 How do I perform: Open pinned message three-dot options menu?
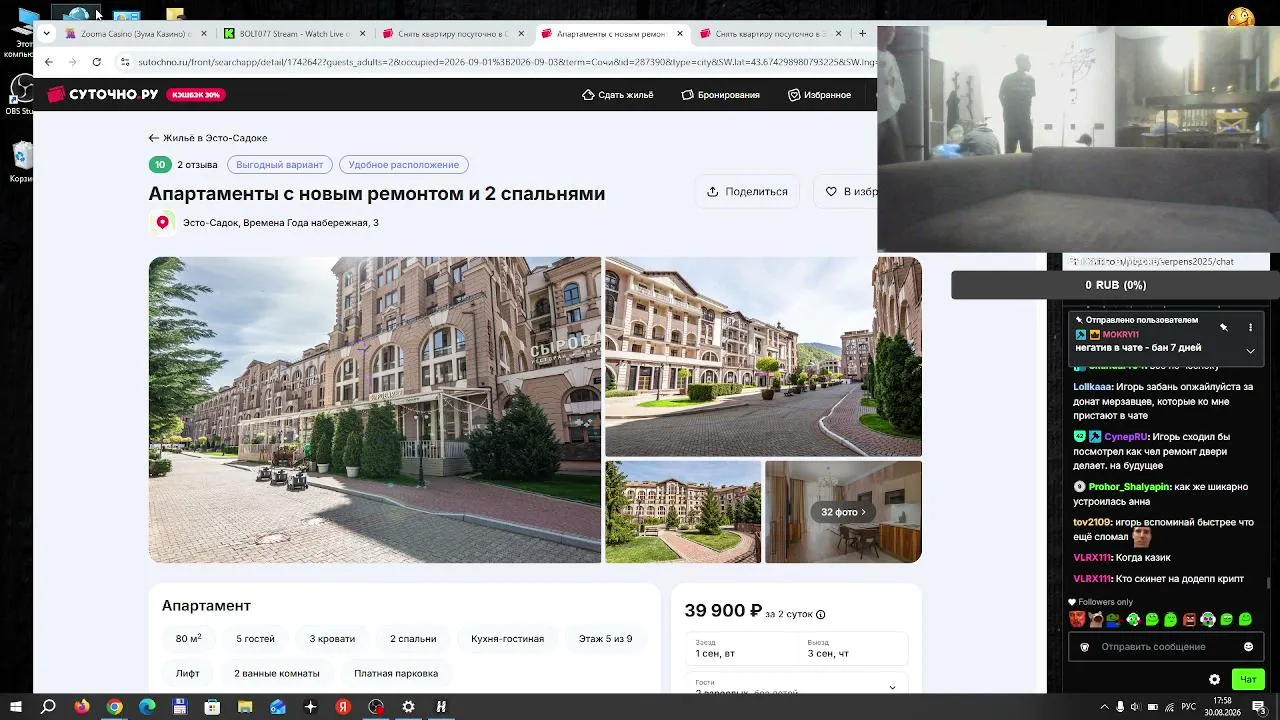[1250, 327]
